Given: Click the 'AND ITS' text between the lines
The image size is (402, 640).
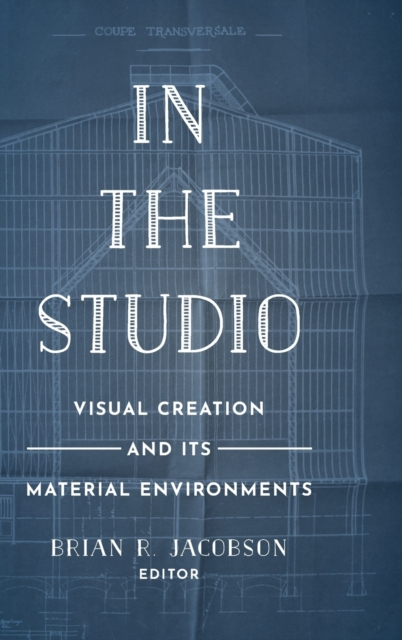Looking at the screenshot, I should coord(169,449).
